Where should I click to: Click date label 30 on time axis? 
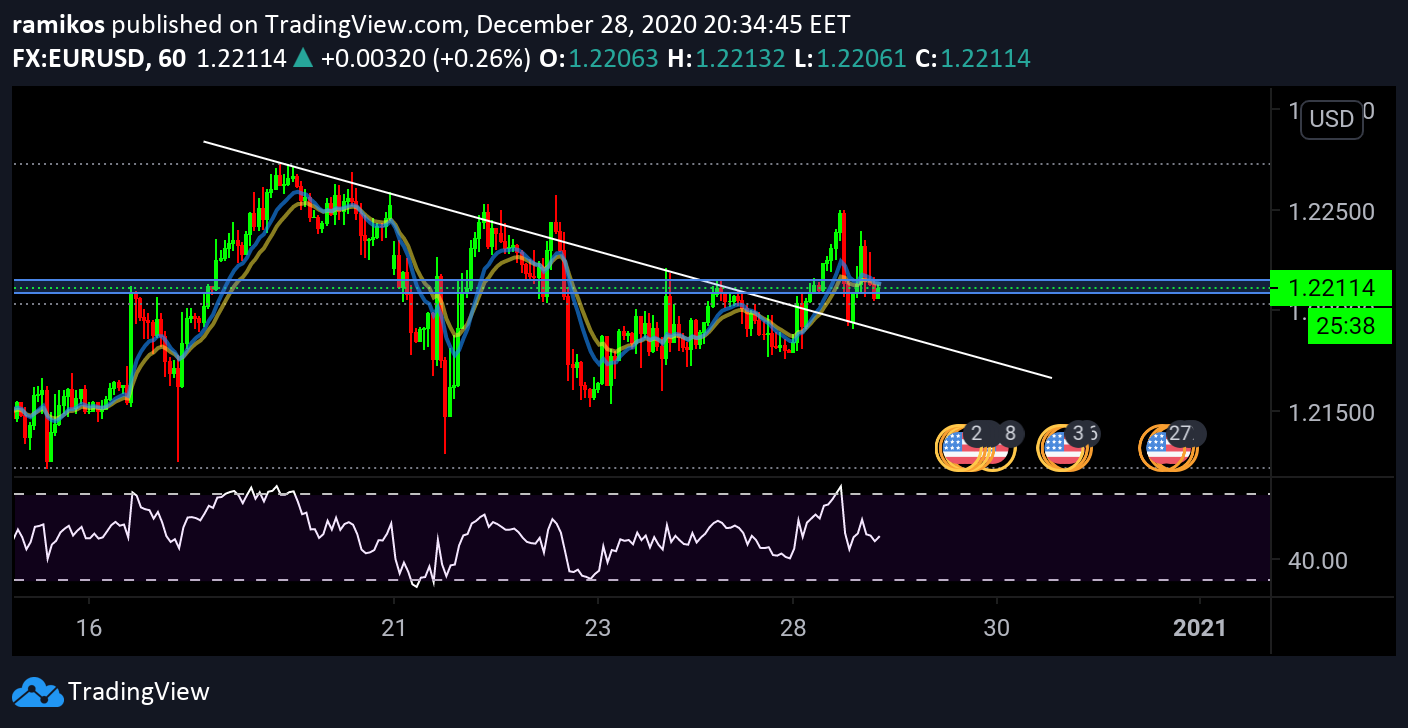click(x=996, y=627)
